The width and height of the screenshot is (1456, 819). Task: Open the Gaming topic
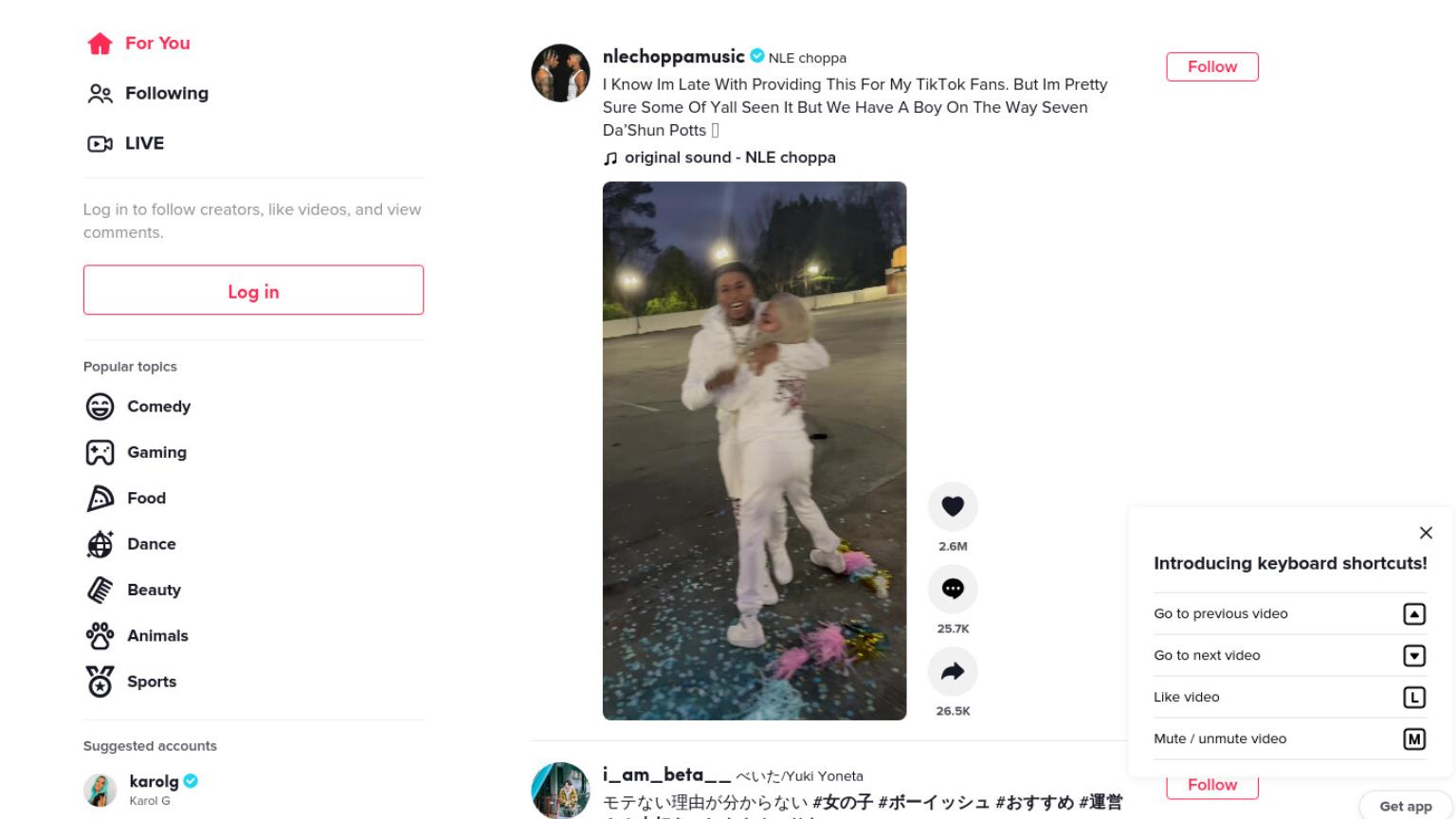point(136,452)
